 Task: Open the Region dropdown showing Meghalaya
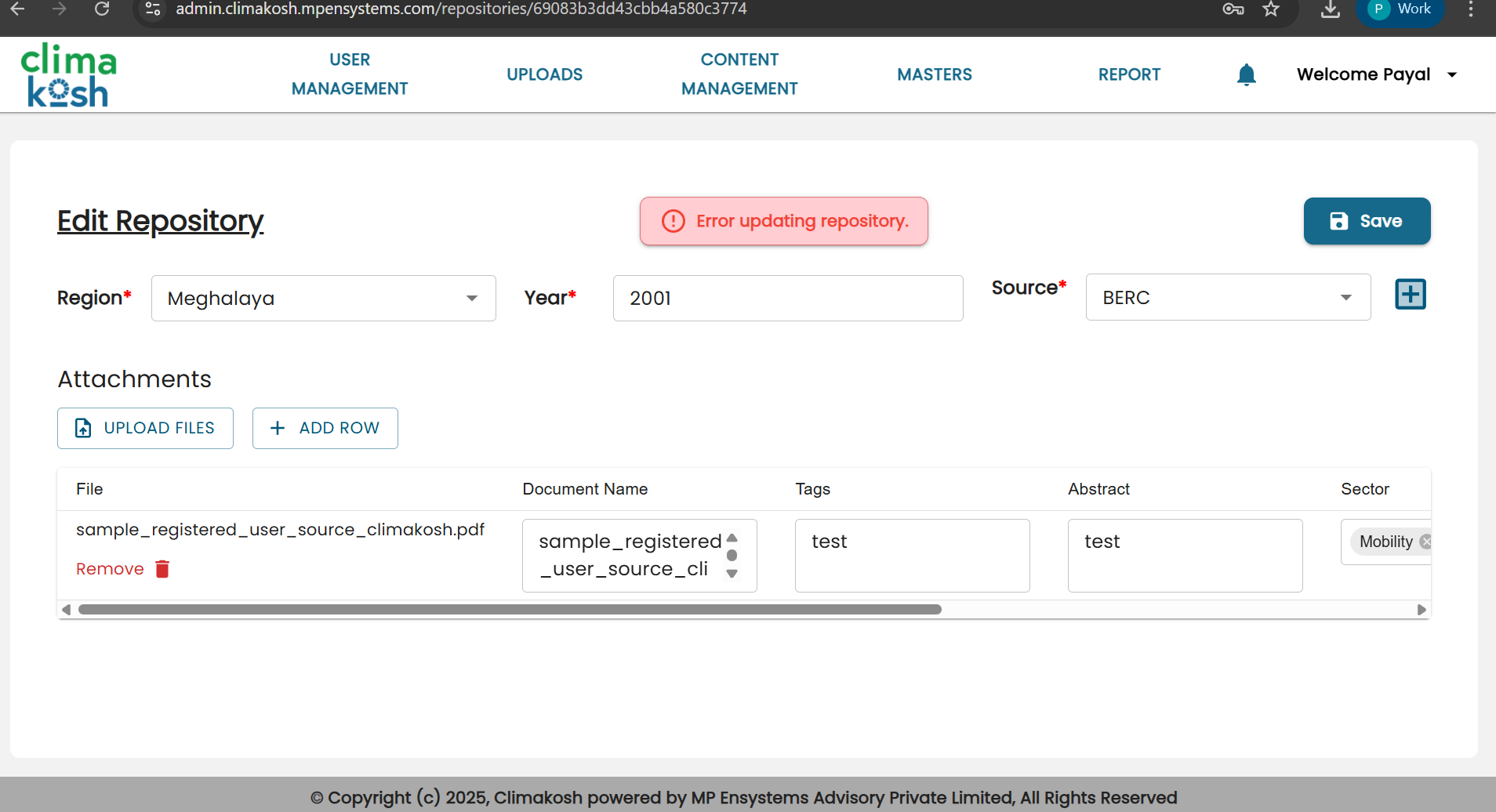(x=323, y=299)
